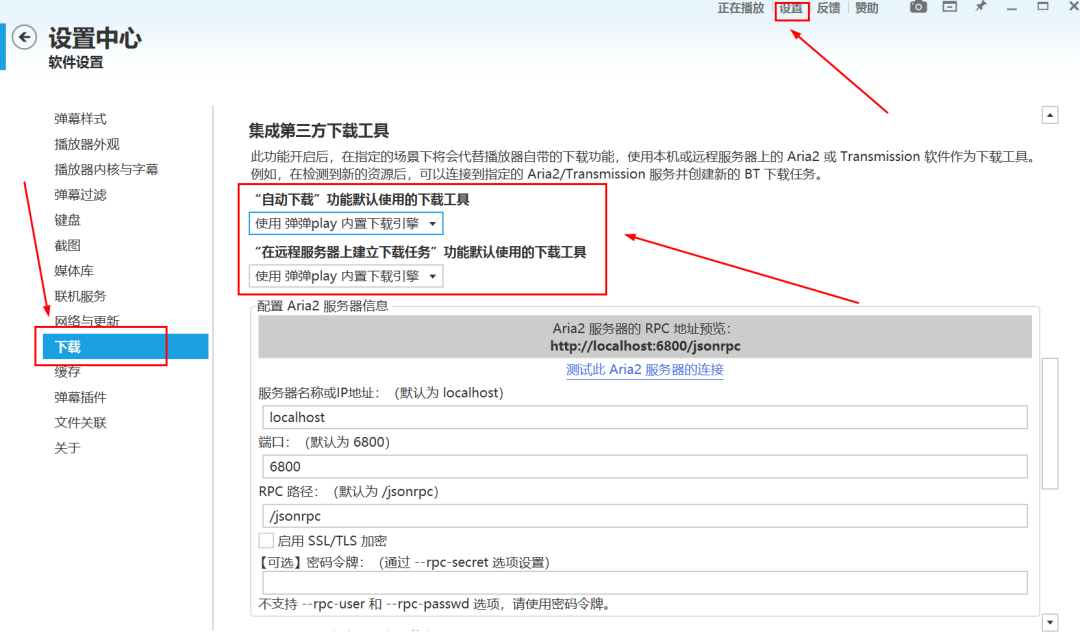Open the 设置 settings menu item

click(791, 9)
